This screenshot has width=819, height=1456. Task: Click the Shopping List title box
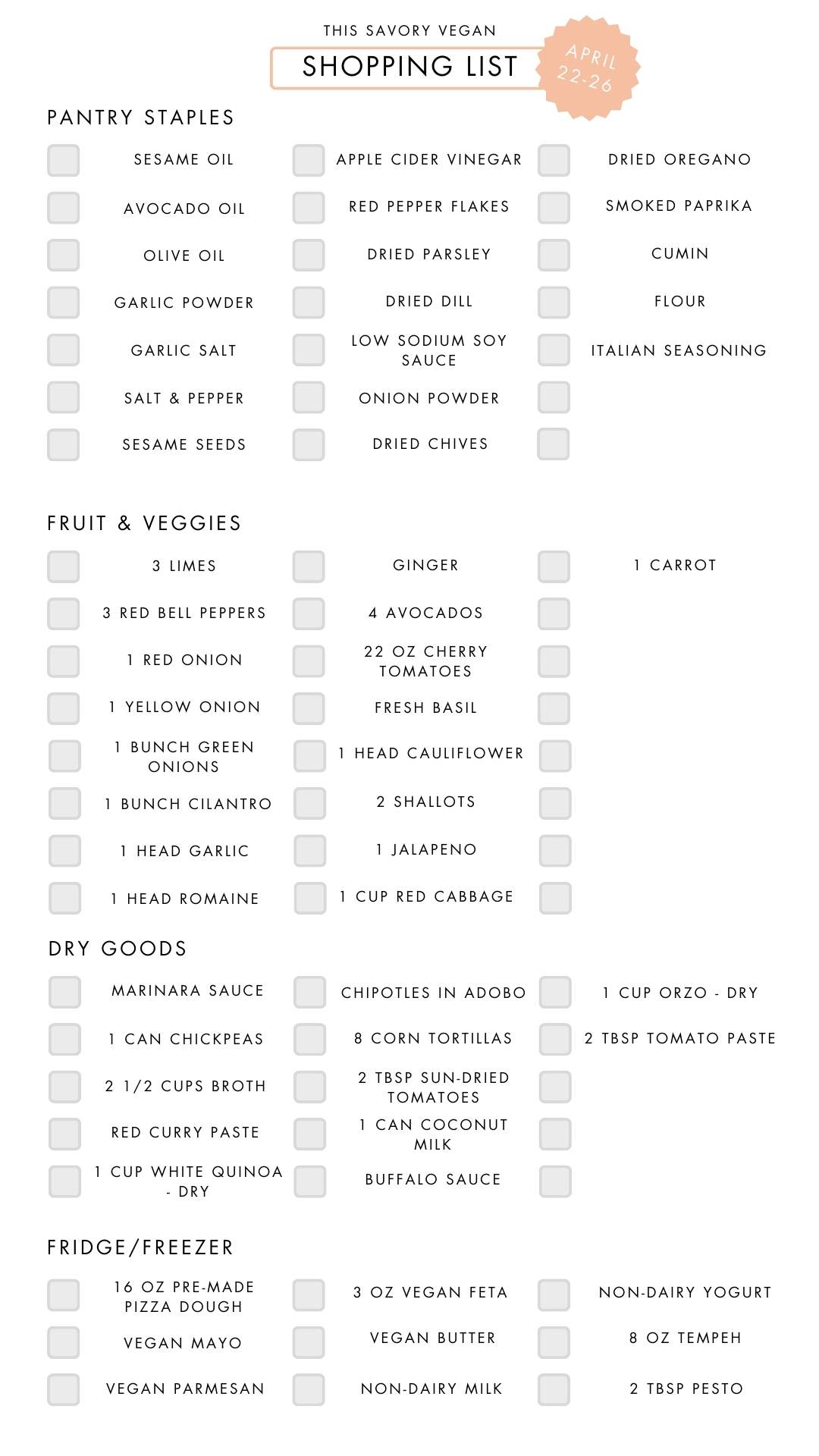click(409, 67)
